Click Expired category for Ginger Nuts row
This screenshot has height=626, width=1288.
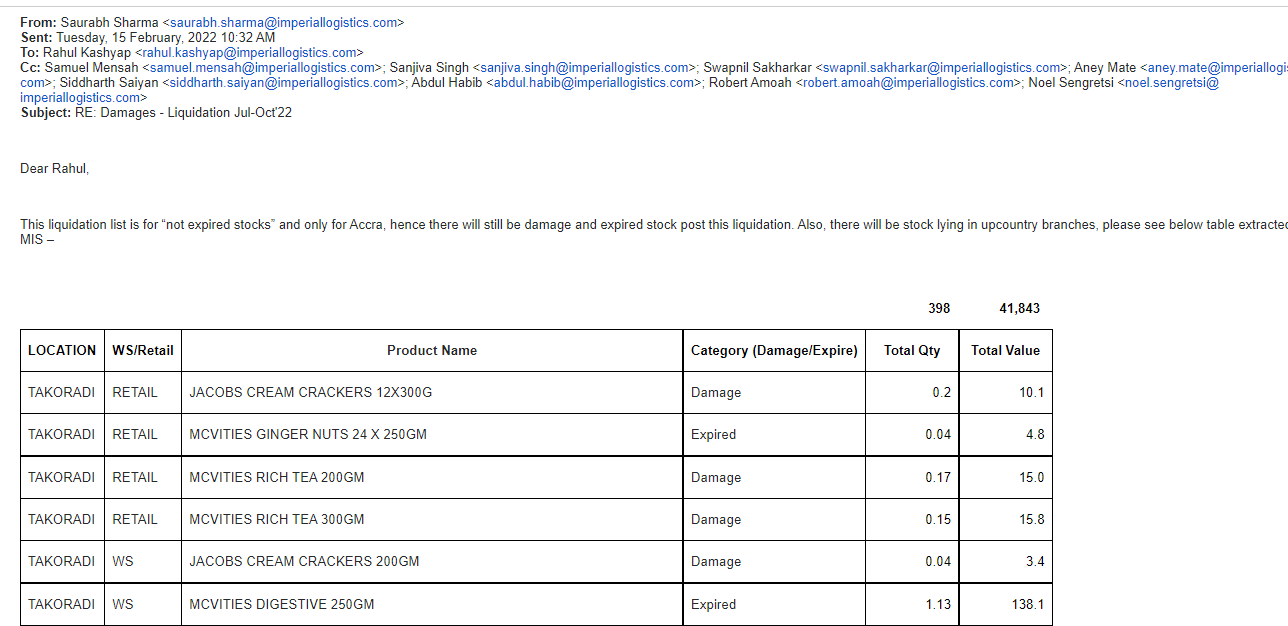pyautogui.click(x=774, y=435)
